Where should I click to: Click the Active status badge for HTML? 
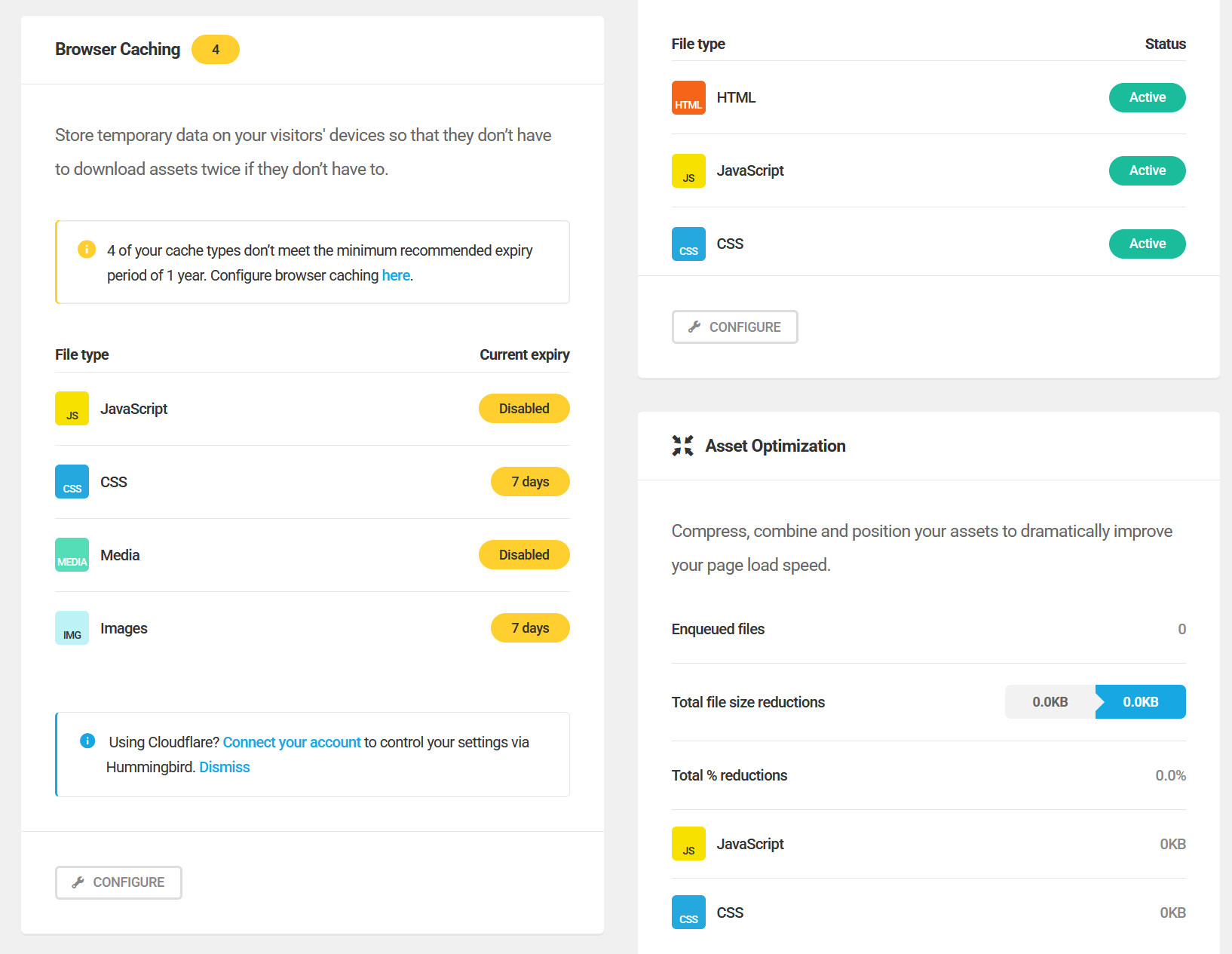tap(1147, 98)
